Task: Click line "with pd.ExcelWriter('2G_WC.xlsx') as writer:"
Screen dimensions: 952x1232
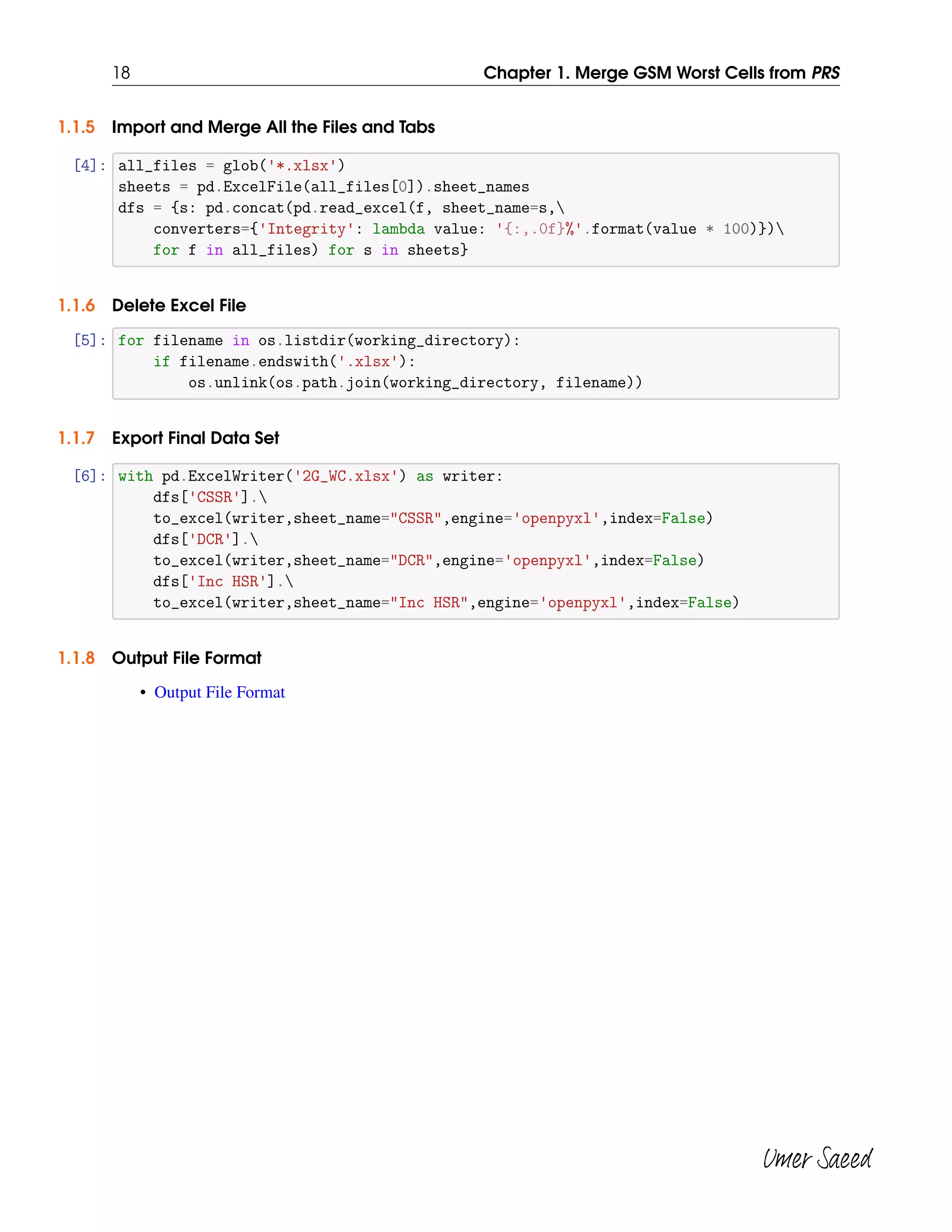Action: click(x=310, y=476)
